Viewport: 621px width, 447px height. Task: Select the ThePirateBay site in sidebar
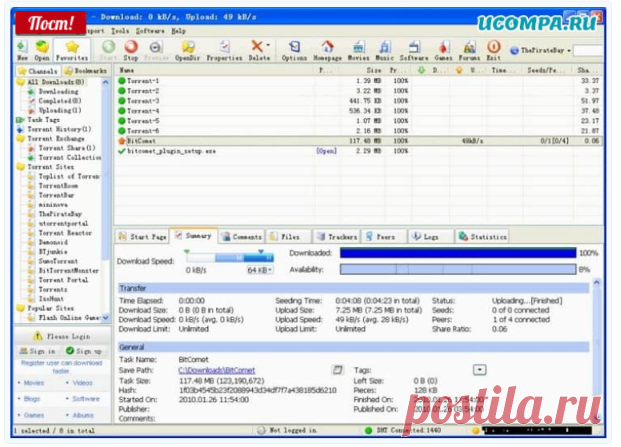coord(60,214)
